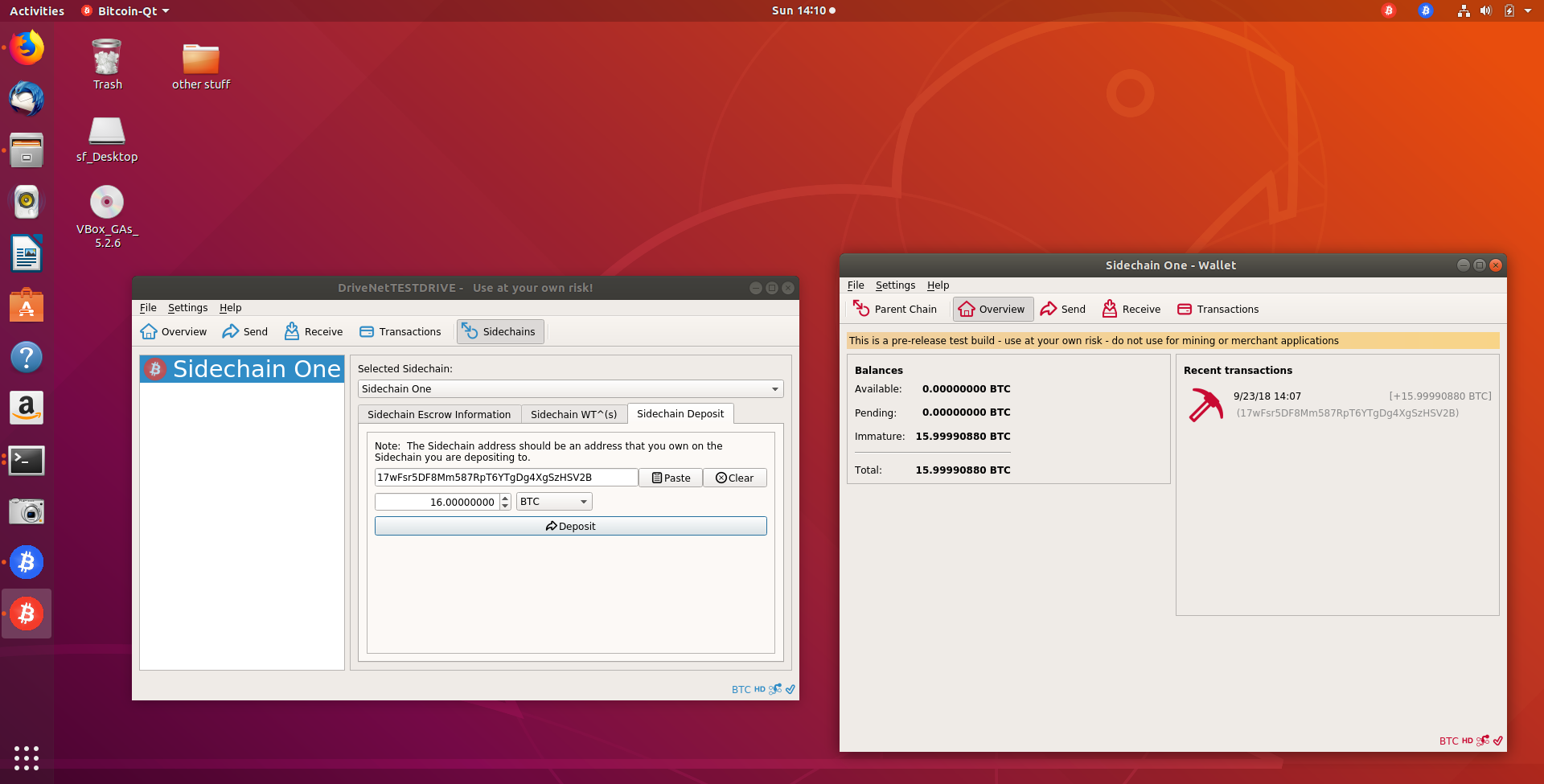The width and height of the screenshot is (1544, 784).
Task: Launch Firefox from the dock
Action: point(27,47)
